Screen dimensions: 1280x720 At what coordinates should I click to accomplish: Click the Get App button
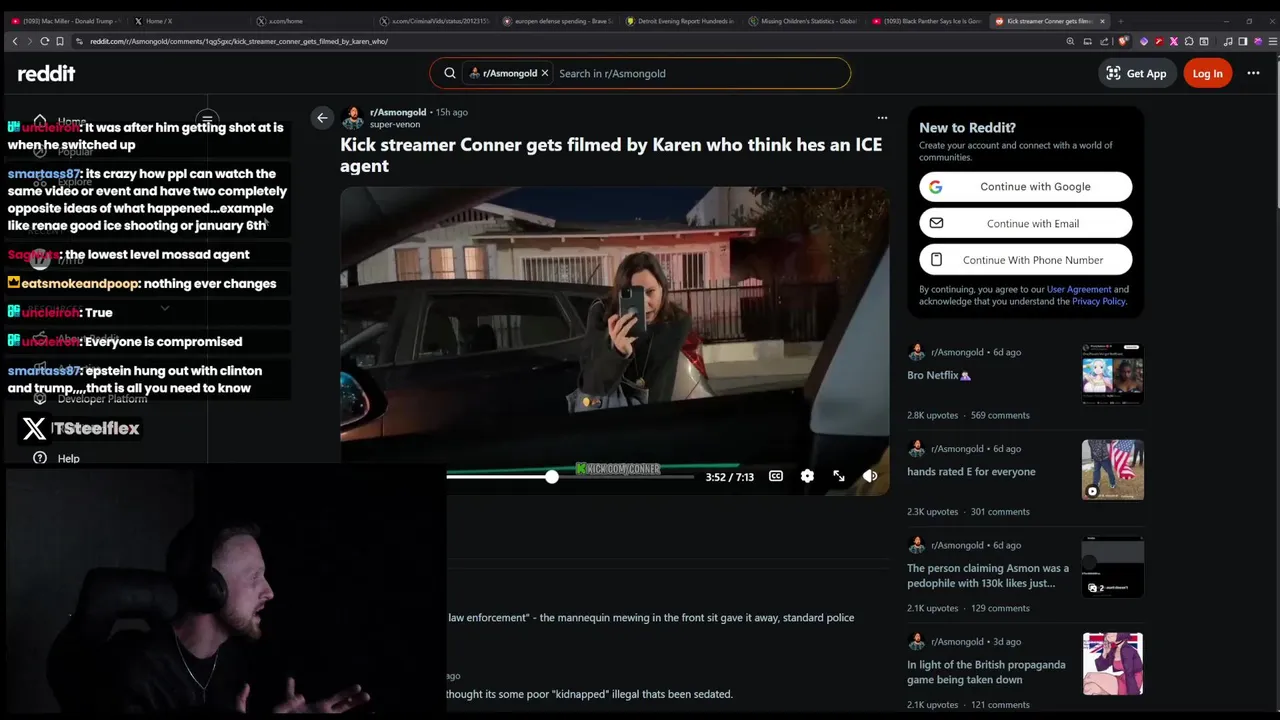1136,73
